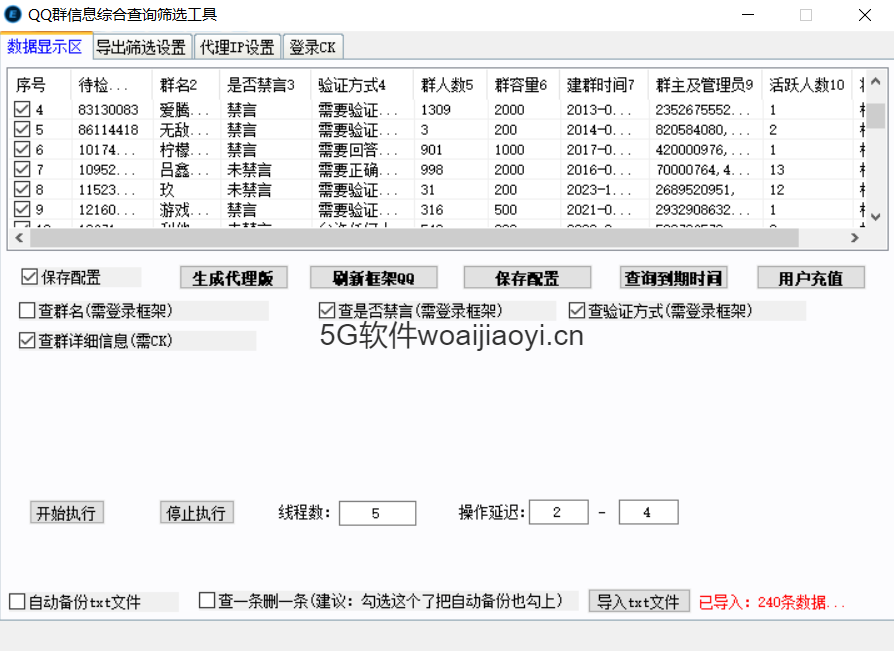Click 群容量6 column header
This screenshot has height=651, width=894.
pyautogui.click(x=523, y=85)
